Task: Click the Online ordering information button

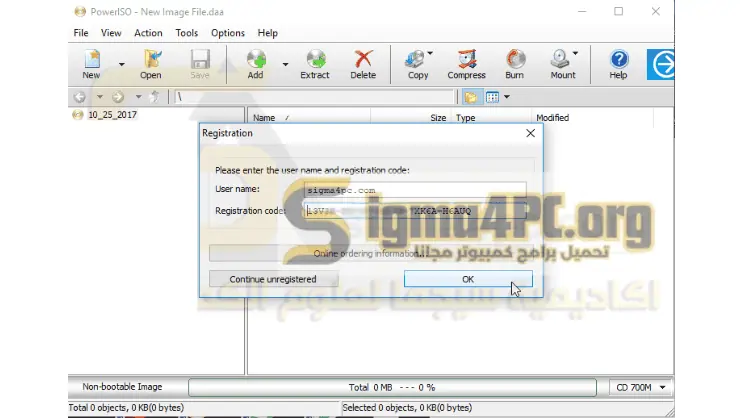Action: pos(371,254)
